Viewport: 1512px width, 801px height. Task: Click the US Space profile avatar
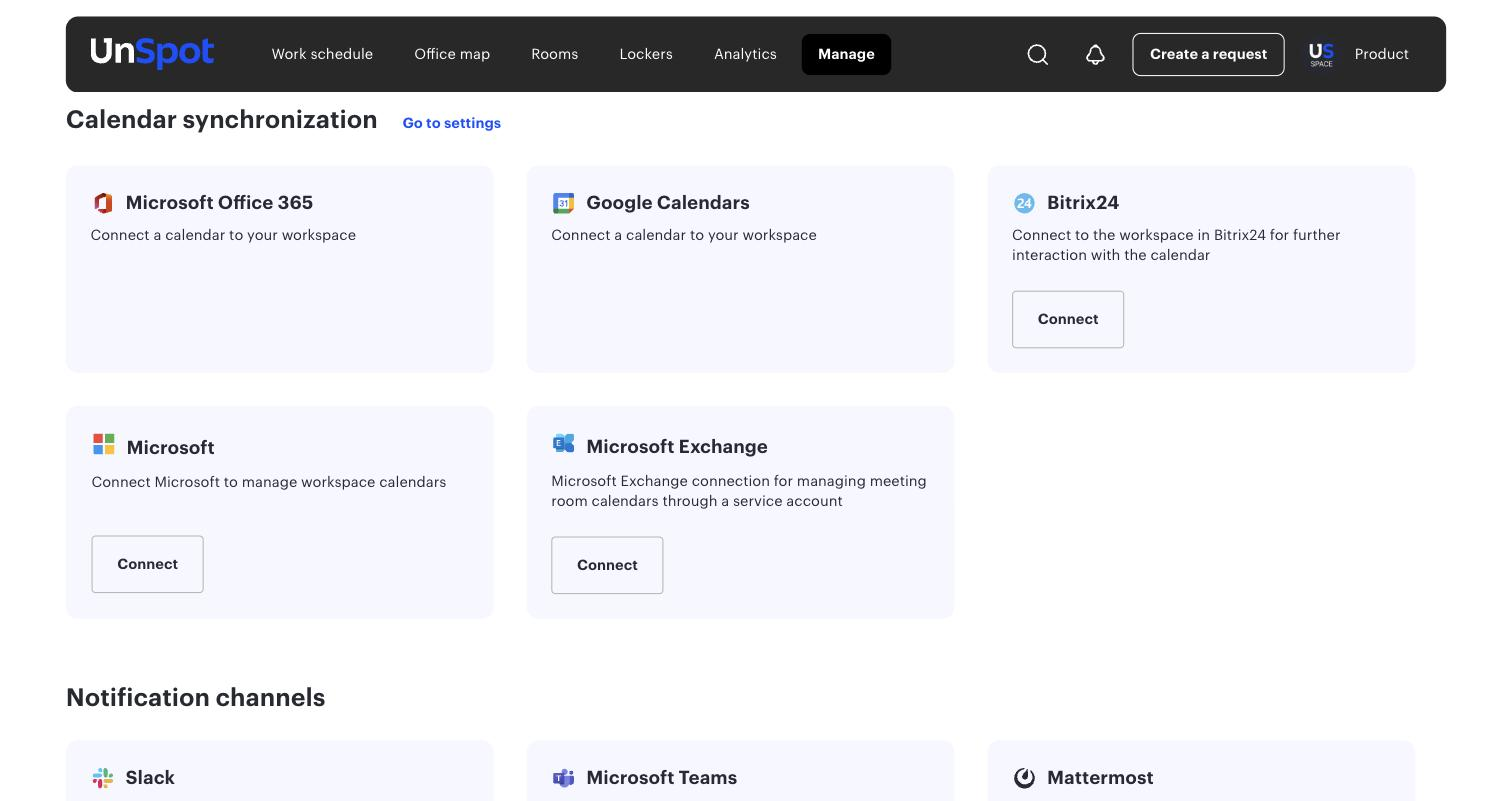(1321, 55)
